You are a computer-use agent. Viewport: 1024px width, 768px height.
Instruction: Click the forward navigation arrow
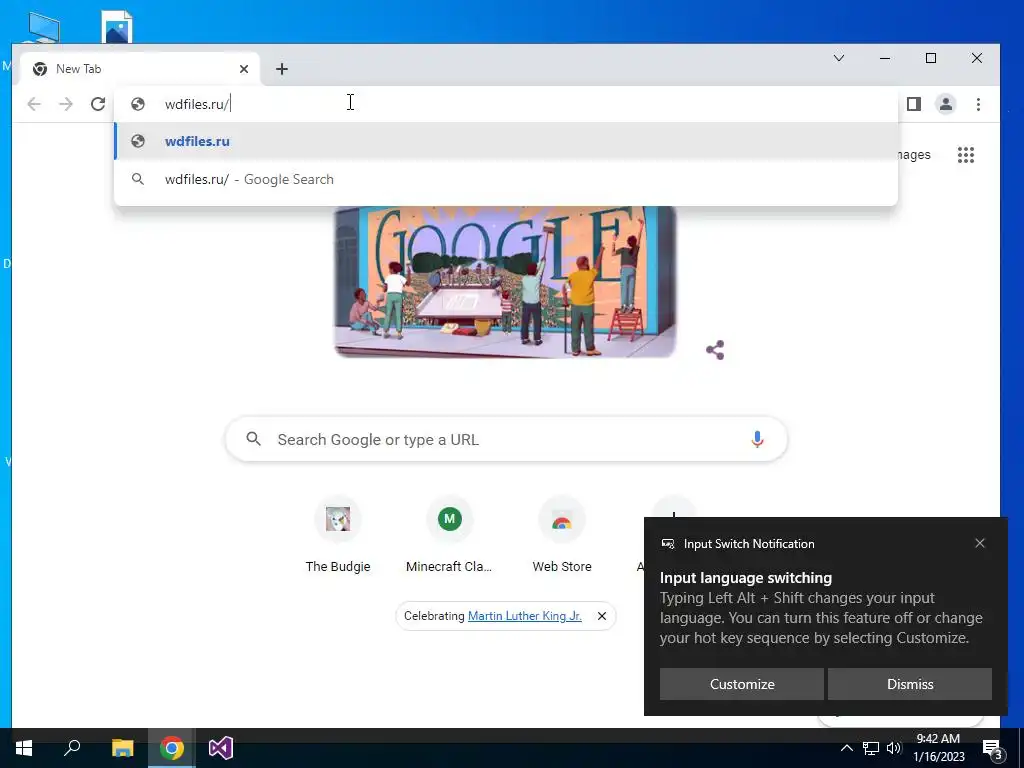66,104
